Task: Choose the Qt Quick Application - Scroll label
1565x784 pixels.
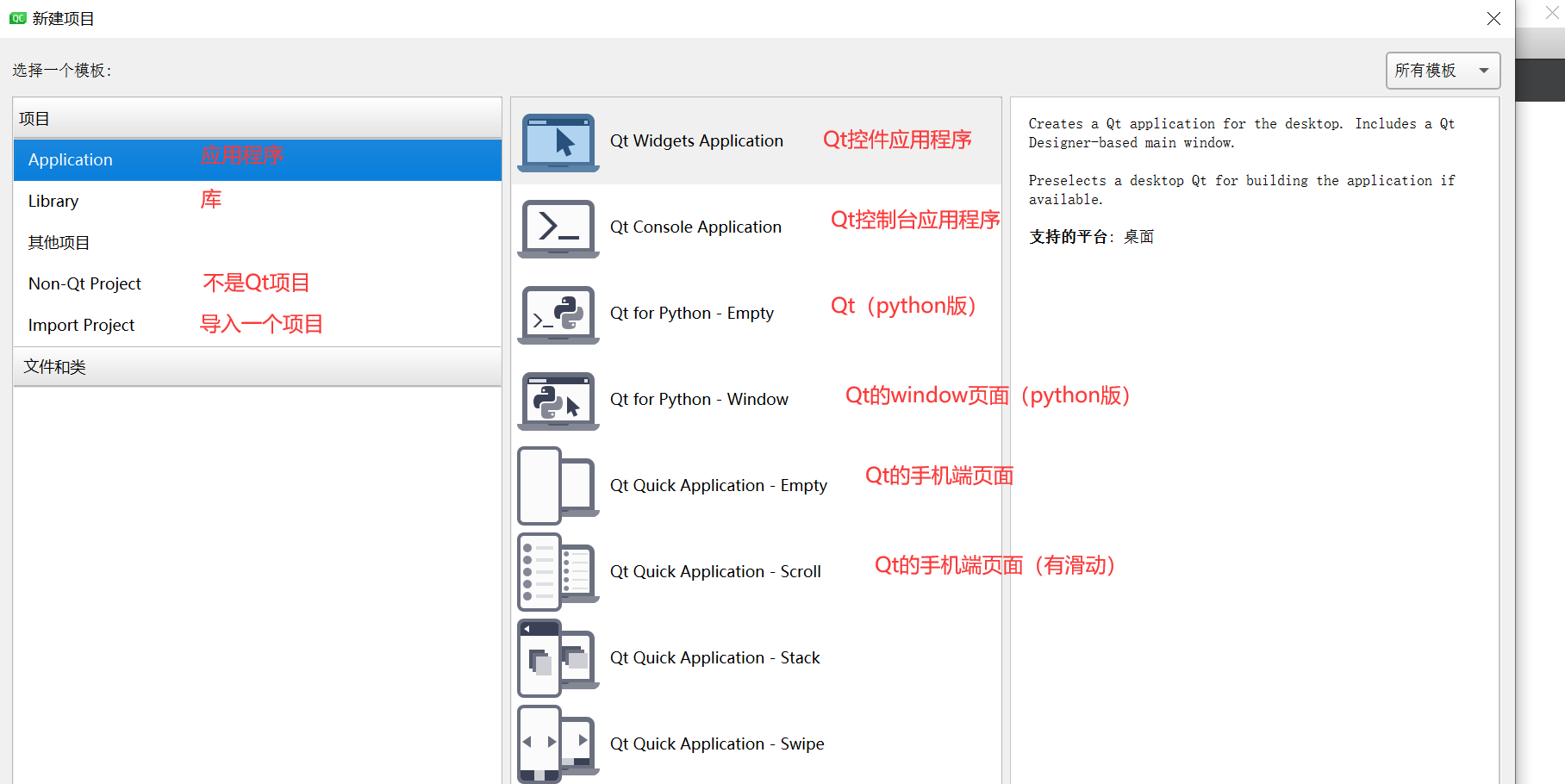Action: pos(715,572)
